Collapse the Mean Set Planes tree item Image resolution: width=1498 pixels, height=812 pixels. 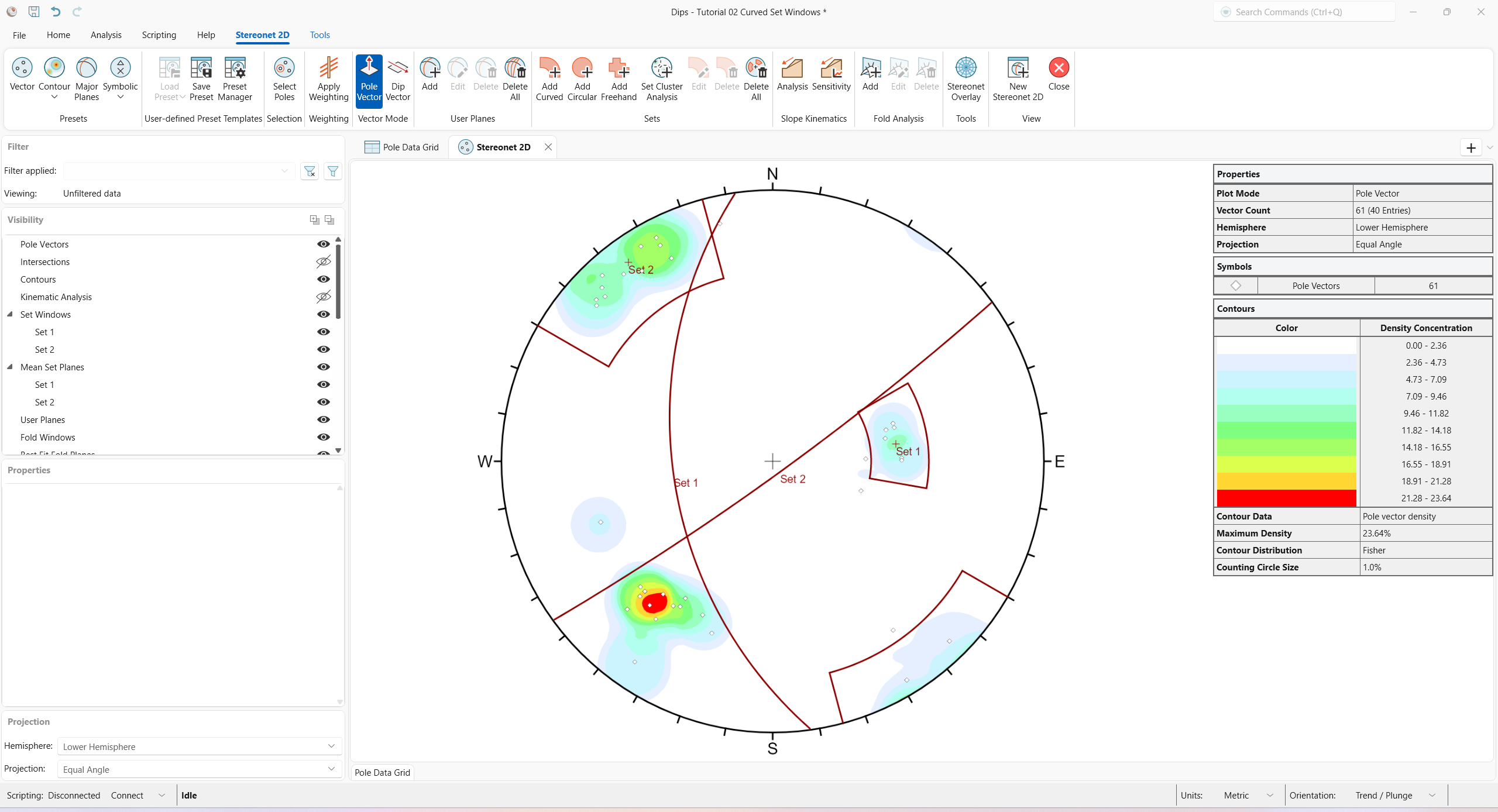click(x=9, y=367)
